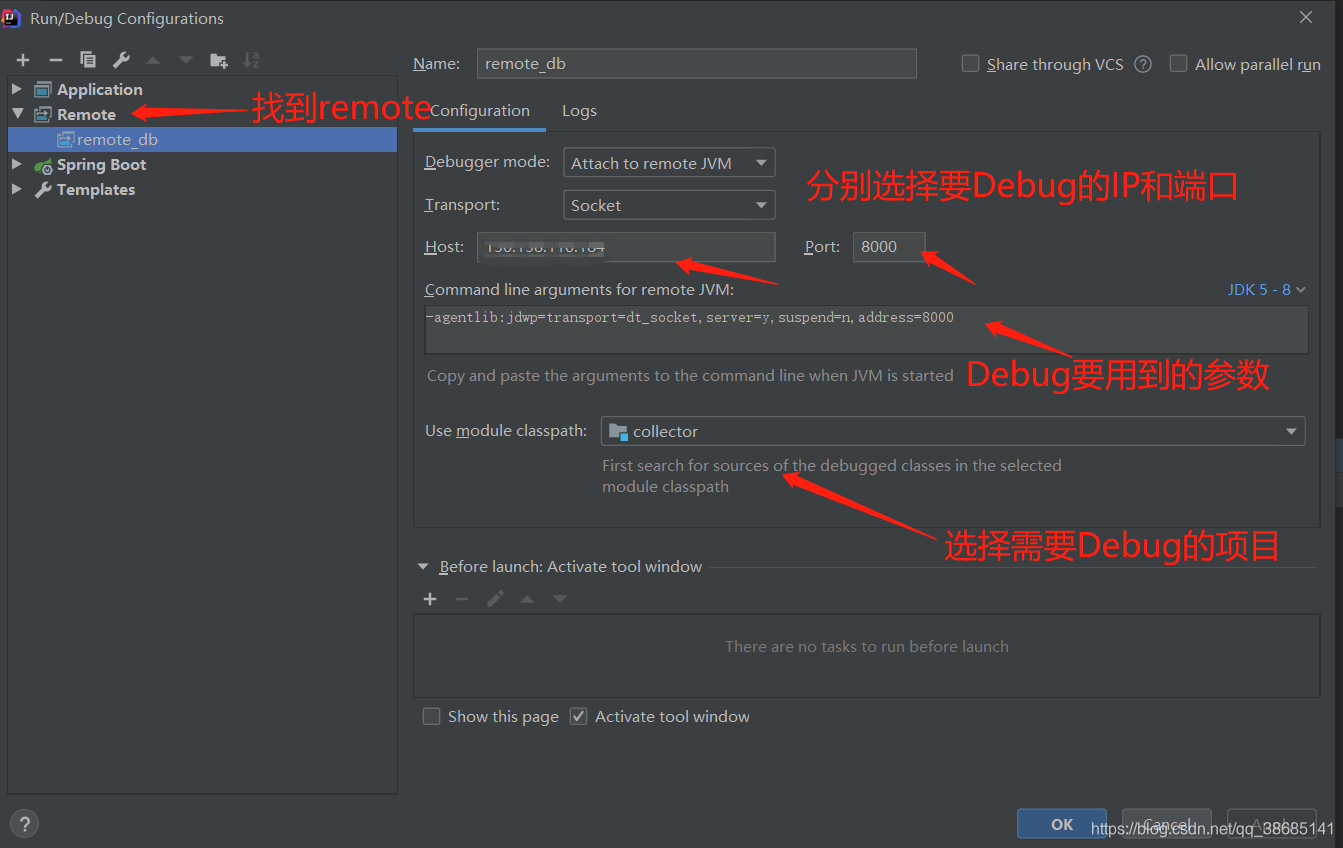The height and width of the screenshot is (848, 1343).
Task: Enable Share through VCS
Action: tap(969, 63)
